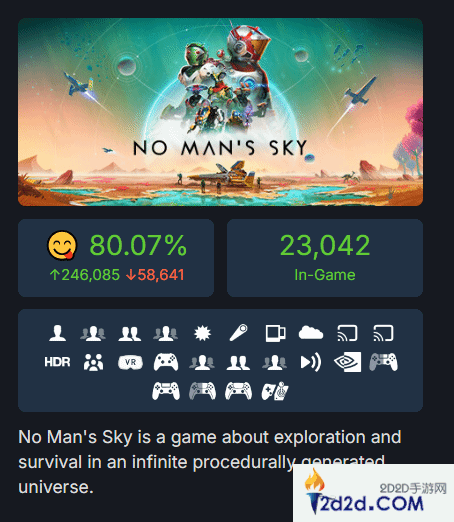Click the microphone-shaped workshop icon
Screen dimensions: 454x522
239,333
